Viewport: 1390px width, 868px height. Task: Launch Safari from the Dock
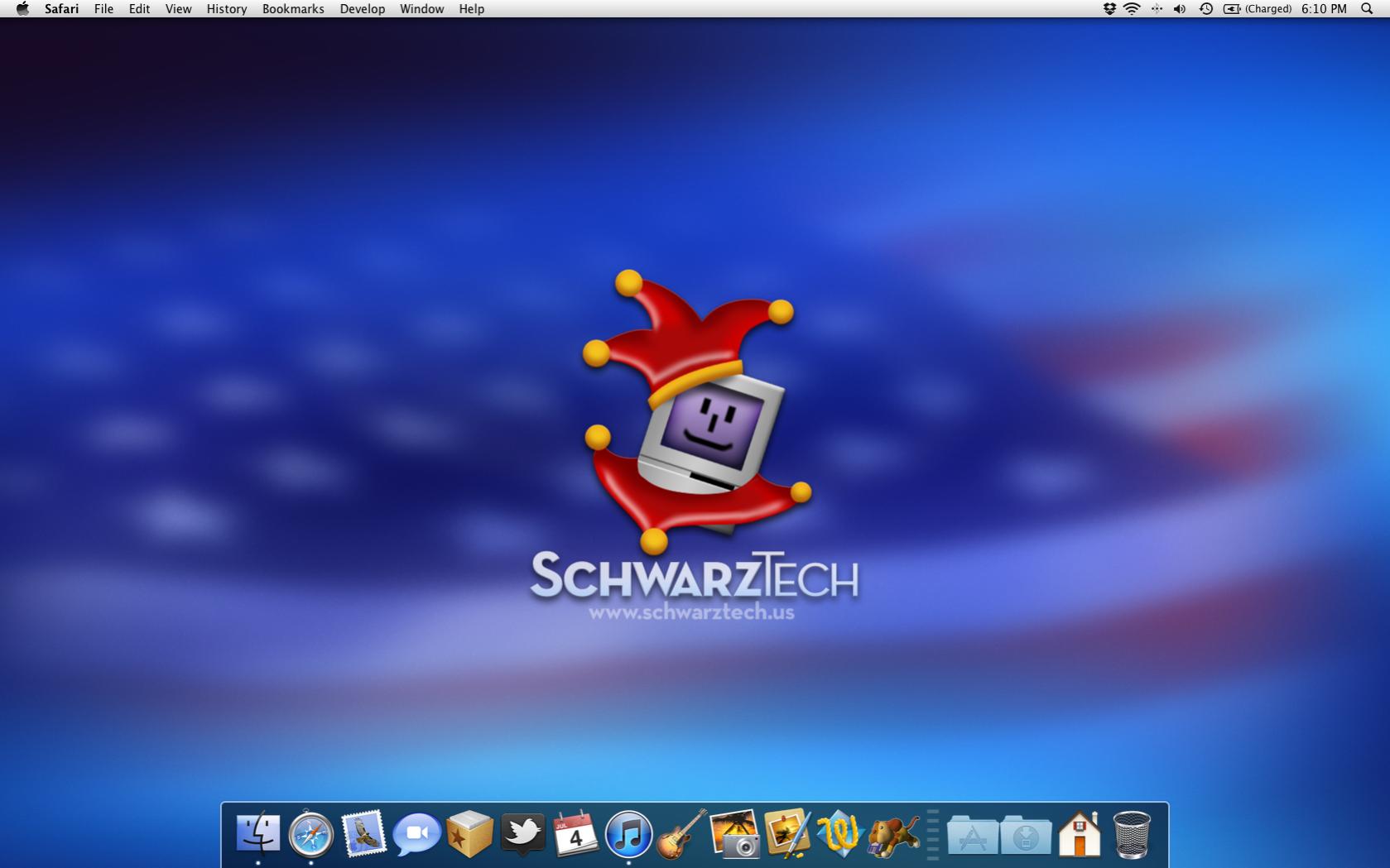pyautogui.click(x=311, y=834)
